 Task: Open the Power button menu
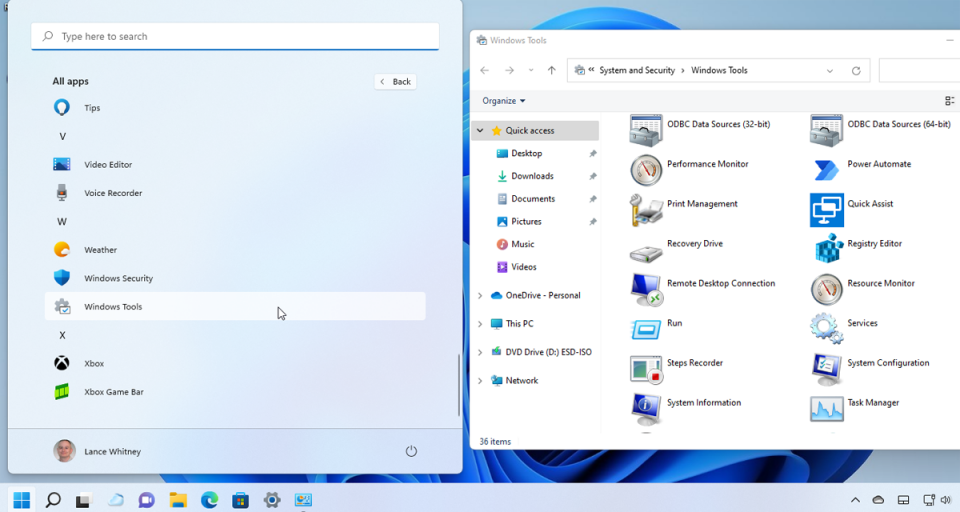pyautogui.click(x=411, y=451)
